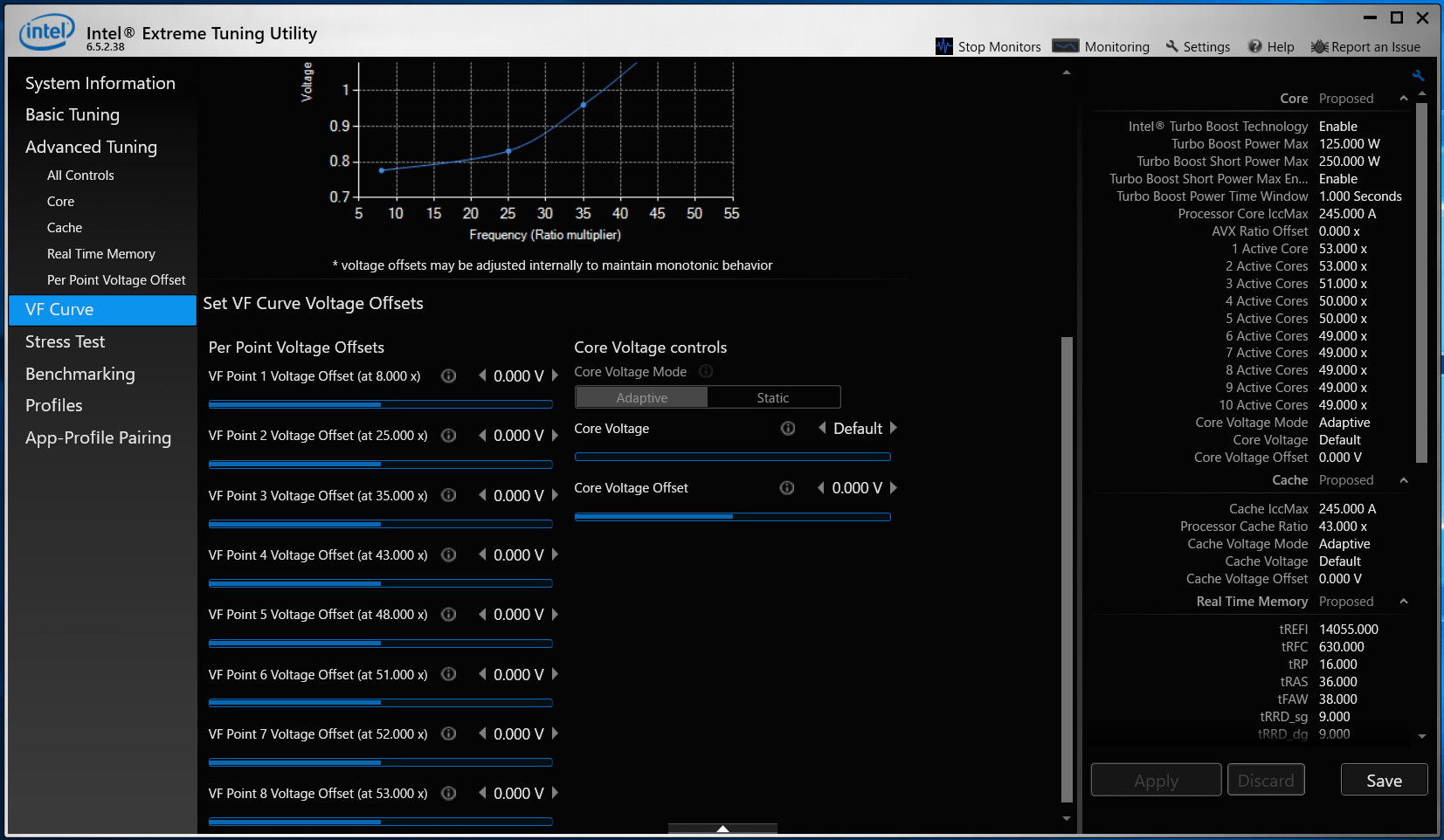The image size is (1444, 840).
Task: Increase VF Point 5 Voltage Offset
Action: point(555,615)
